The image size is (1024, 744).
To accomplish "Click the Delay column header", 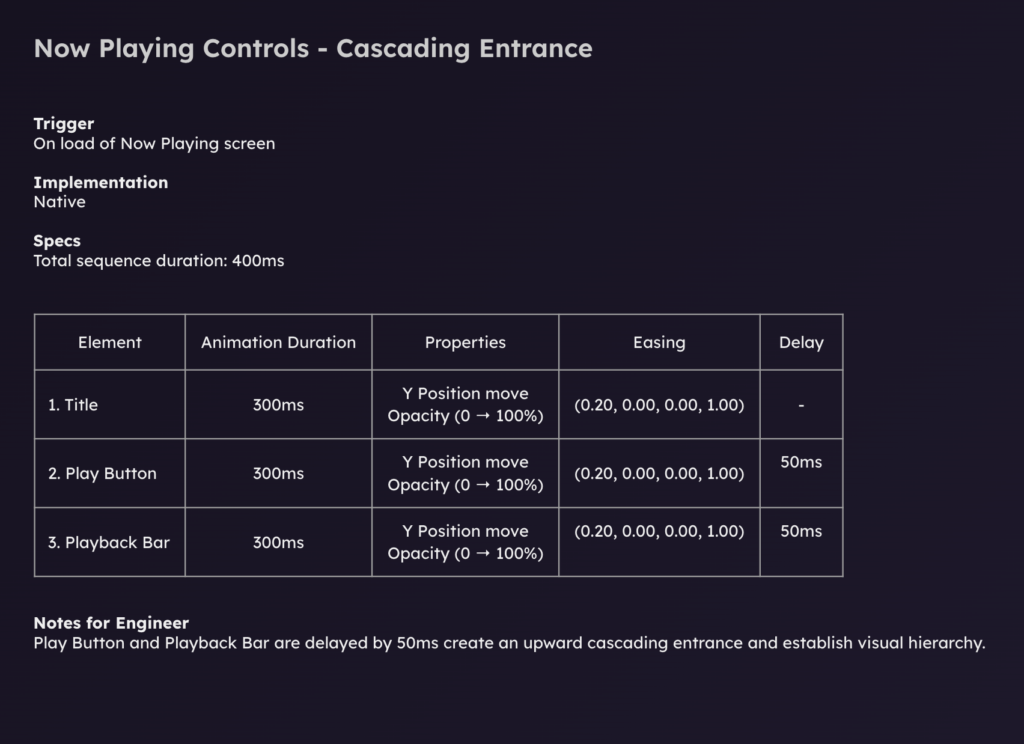I will click(x=801, y=342).
